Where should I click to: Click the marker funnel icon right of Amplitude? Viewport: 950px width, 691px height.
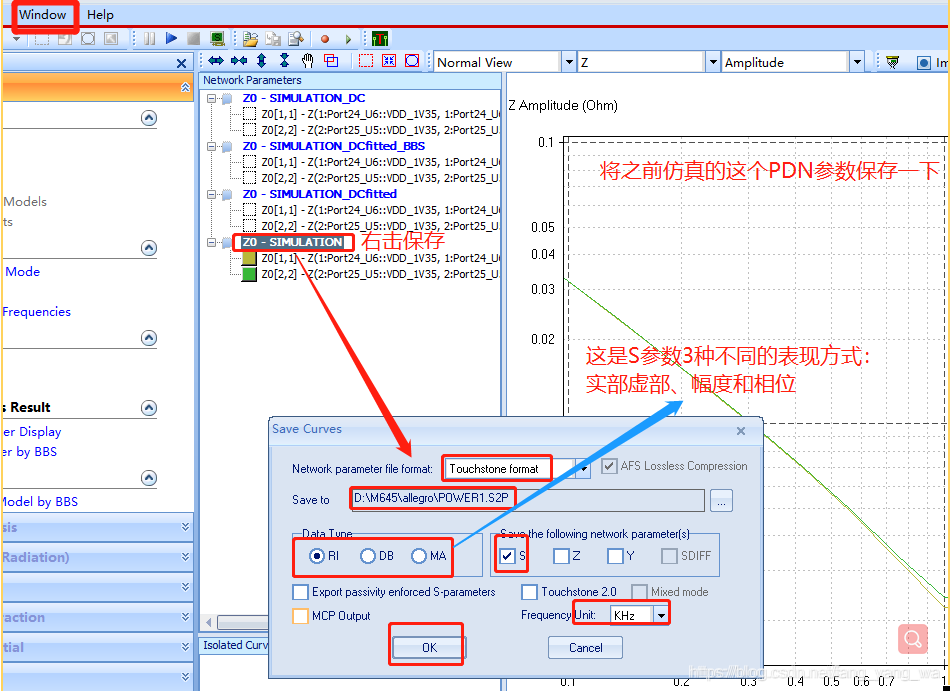pos(892,62)
